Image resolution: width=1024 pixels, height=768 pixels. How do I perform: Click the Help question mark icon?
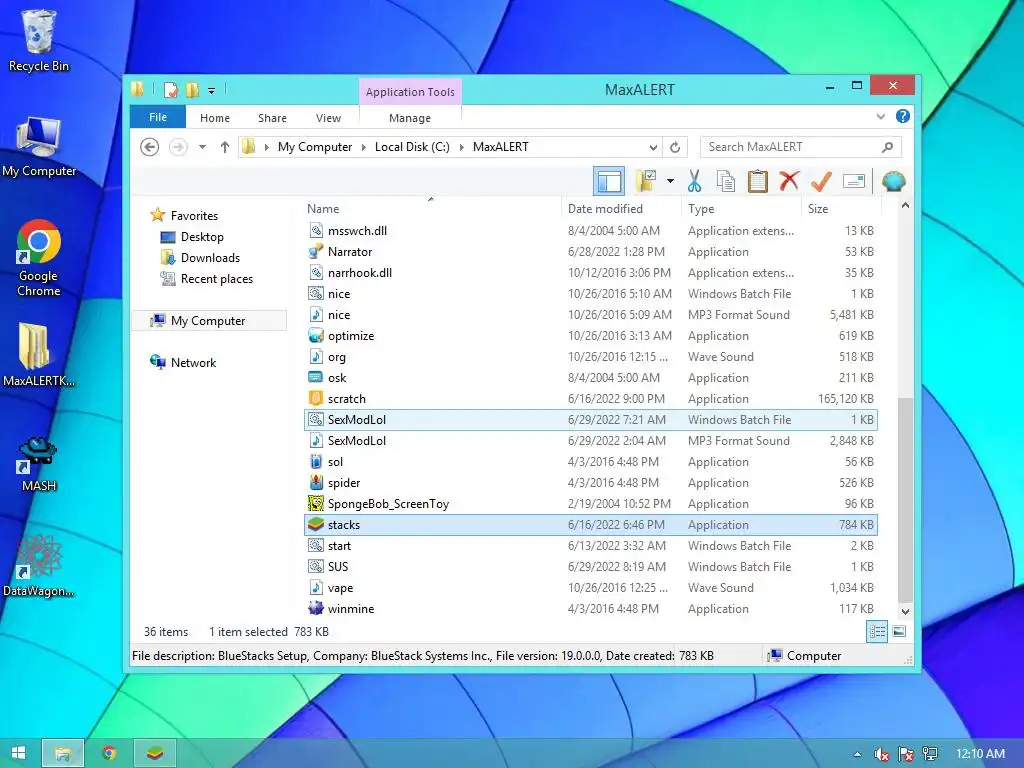coord(903,116)
